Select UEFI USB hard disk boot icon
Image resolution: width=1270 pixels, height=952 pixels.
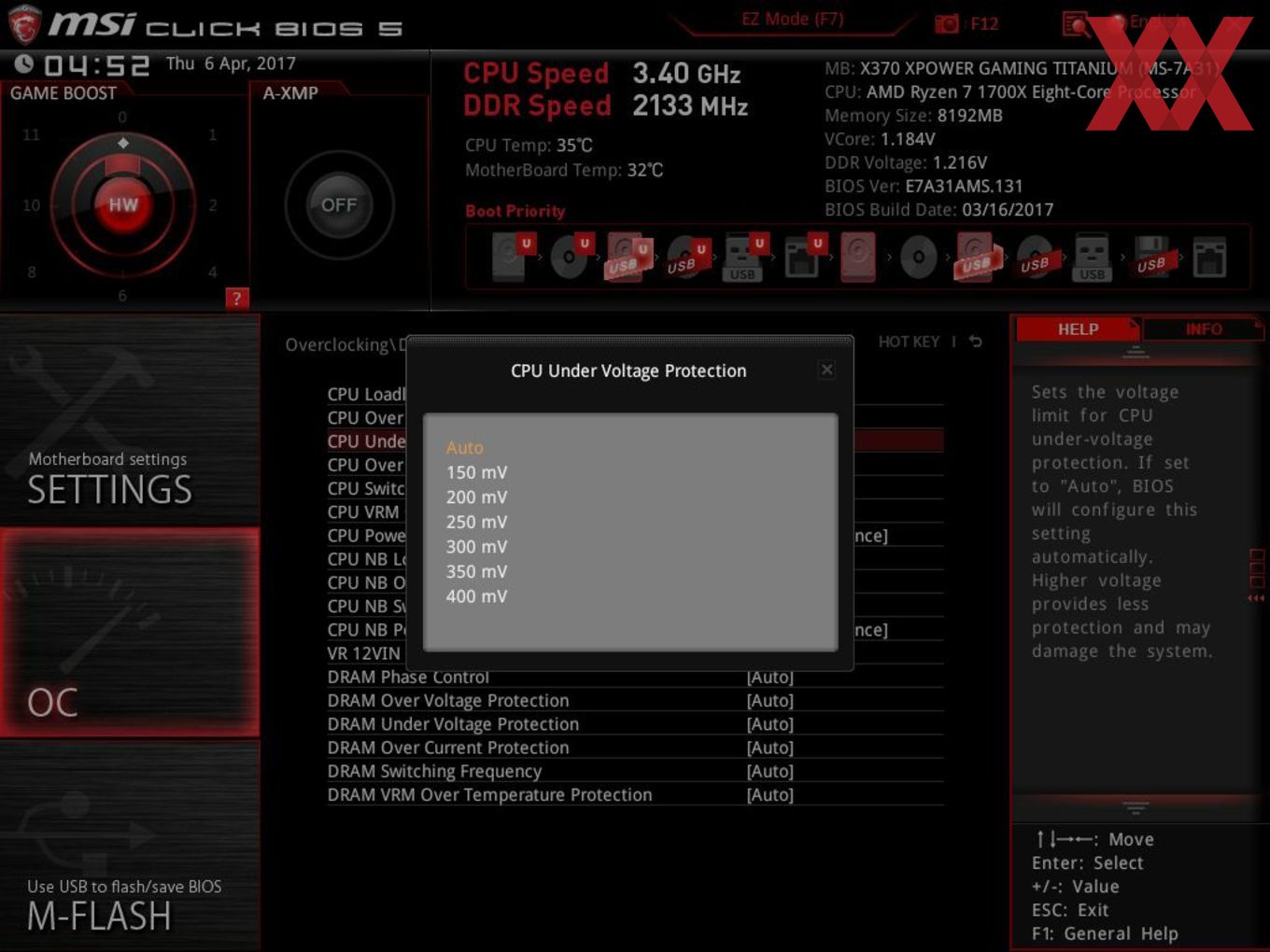(x=628, y=257)
